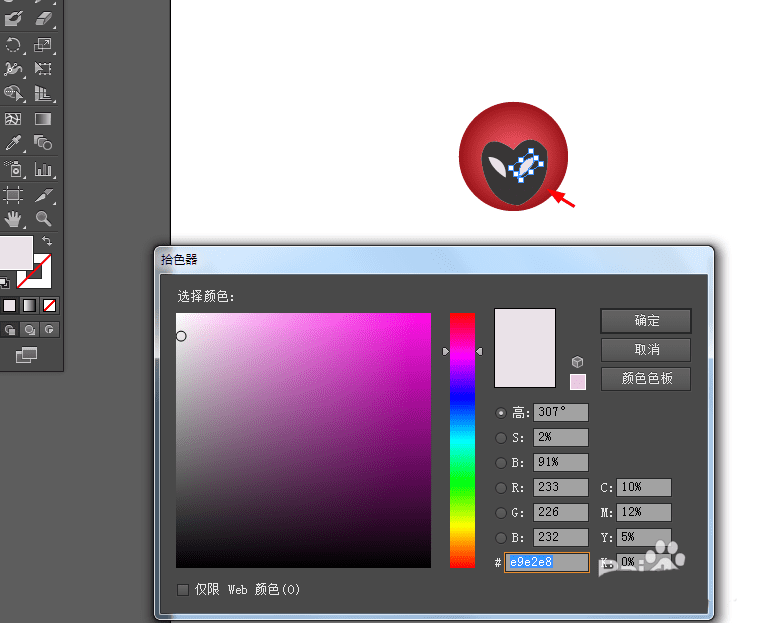779x623 pixels.
Task: Select the brightness B radio button
Action: (x=501, y=463)
